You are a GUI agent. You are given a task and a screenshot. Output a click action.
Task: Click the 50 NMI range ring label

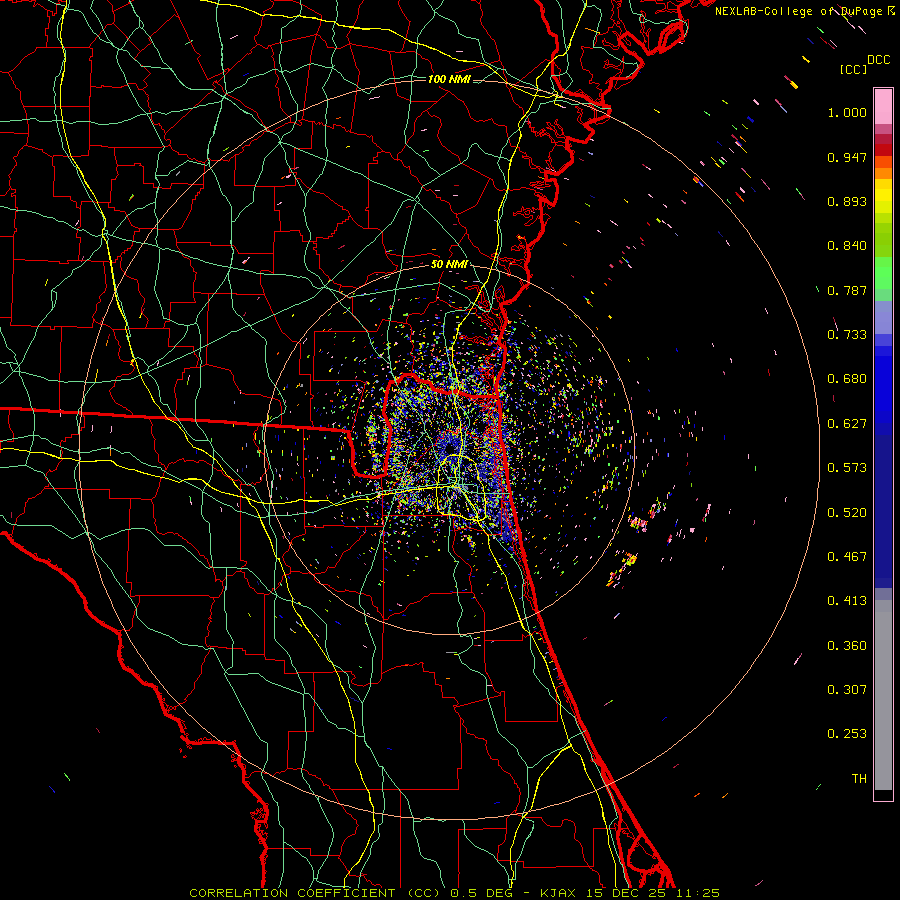click(449, 265)
